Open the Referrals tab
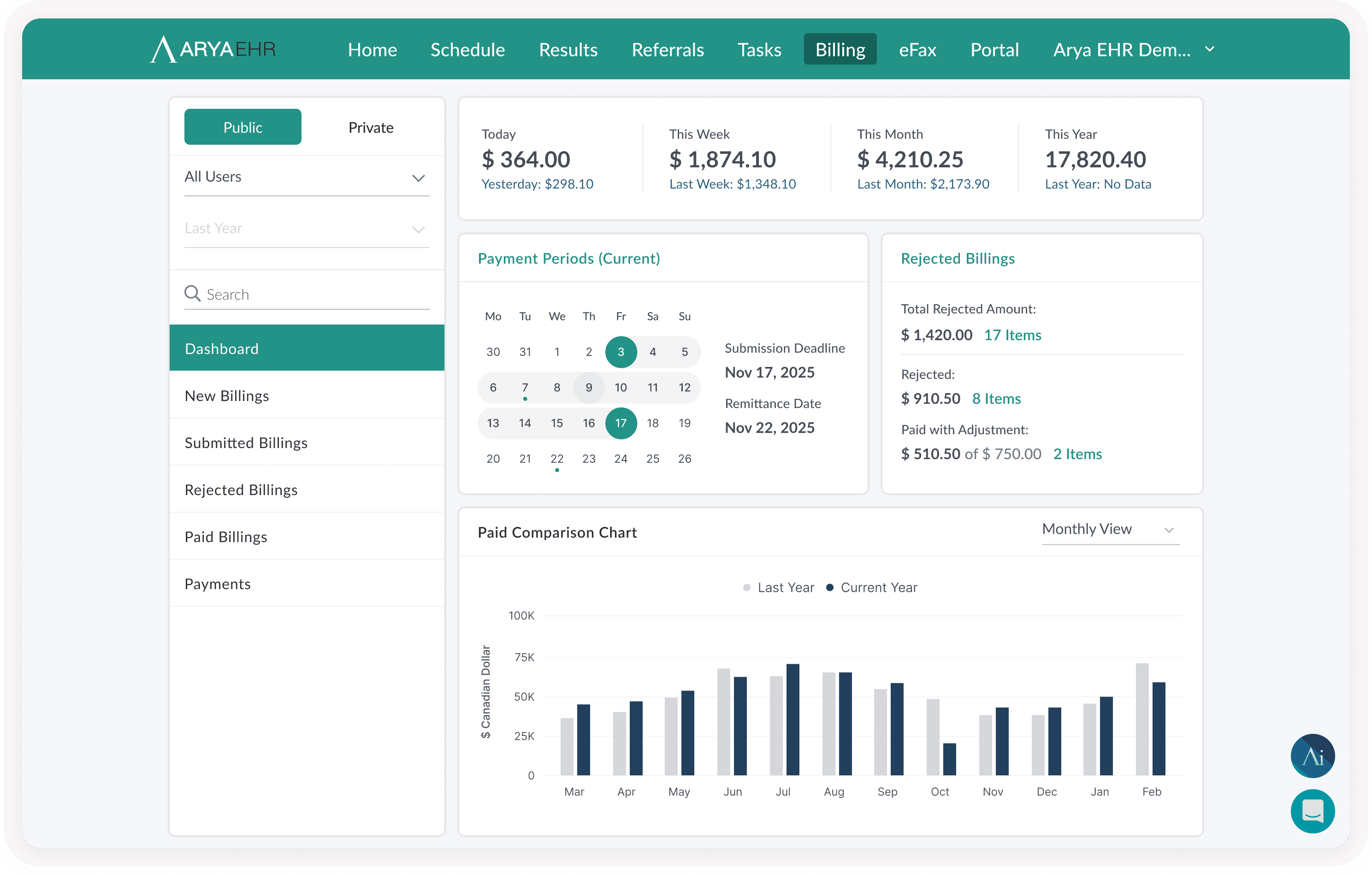The height and width of the screenshot is (874, 1372). 668,50
